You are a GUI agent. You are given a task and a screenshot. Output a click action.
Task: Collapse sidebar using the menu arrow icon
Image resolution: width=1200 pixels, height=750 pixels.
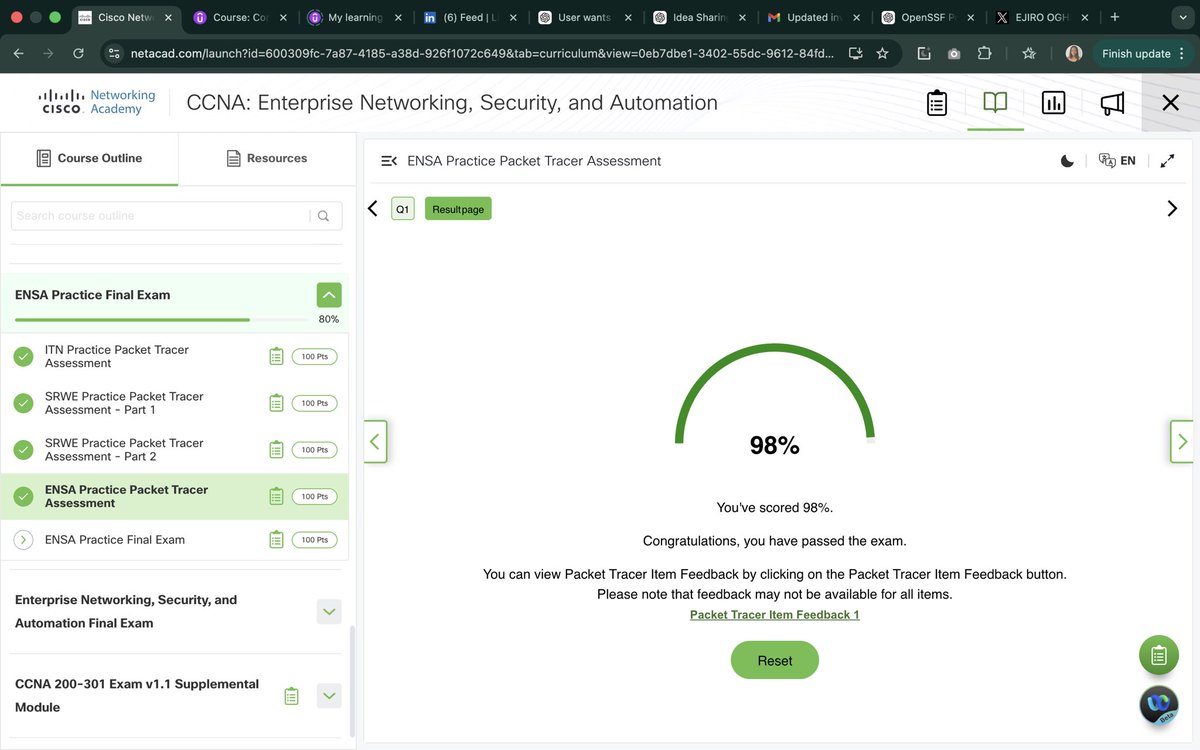(x=389, y=161)
